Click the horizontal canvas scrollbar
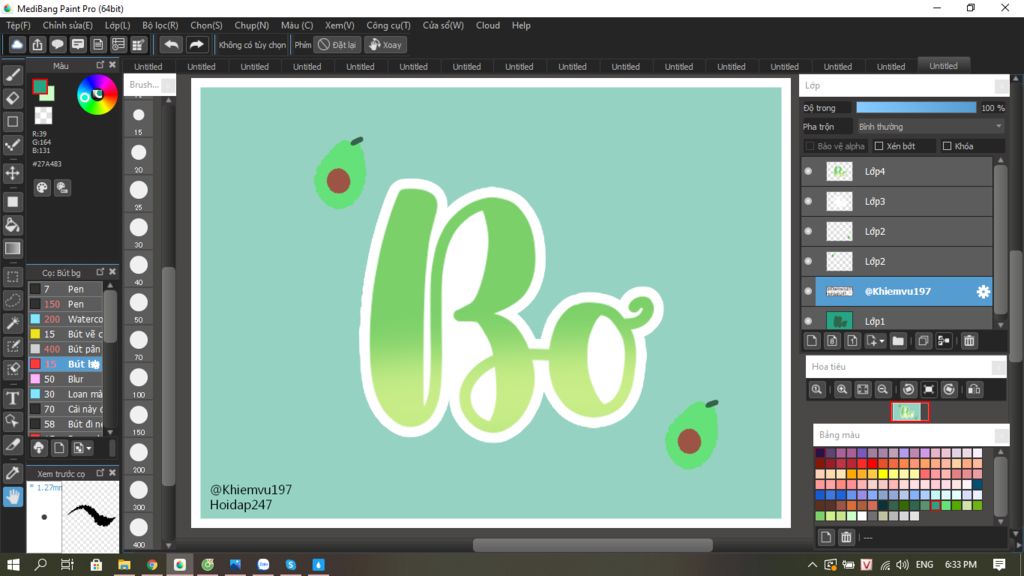The width and height of the screenshot is (1024, 576). pos(592,545)
